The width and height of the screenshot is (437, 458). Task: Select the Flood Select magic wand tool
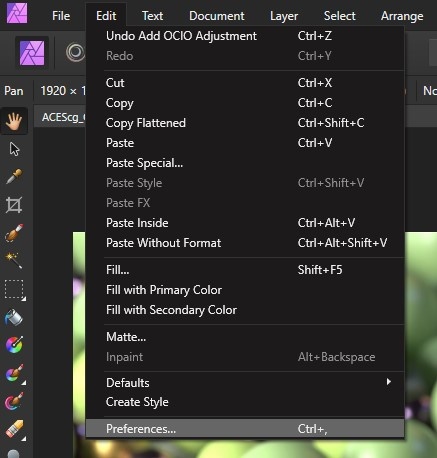click(x=14, y=260)
